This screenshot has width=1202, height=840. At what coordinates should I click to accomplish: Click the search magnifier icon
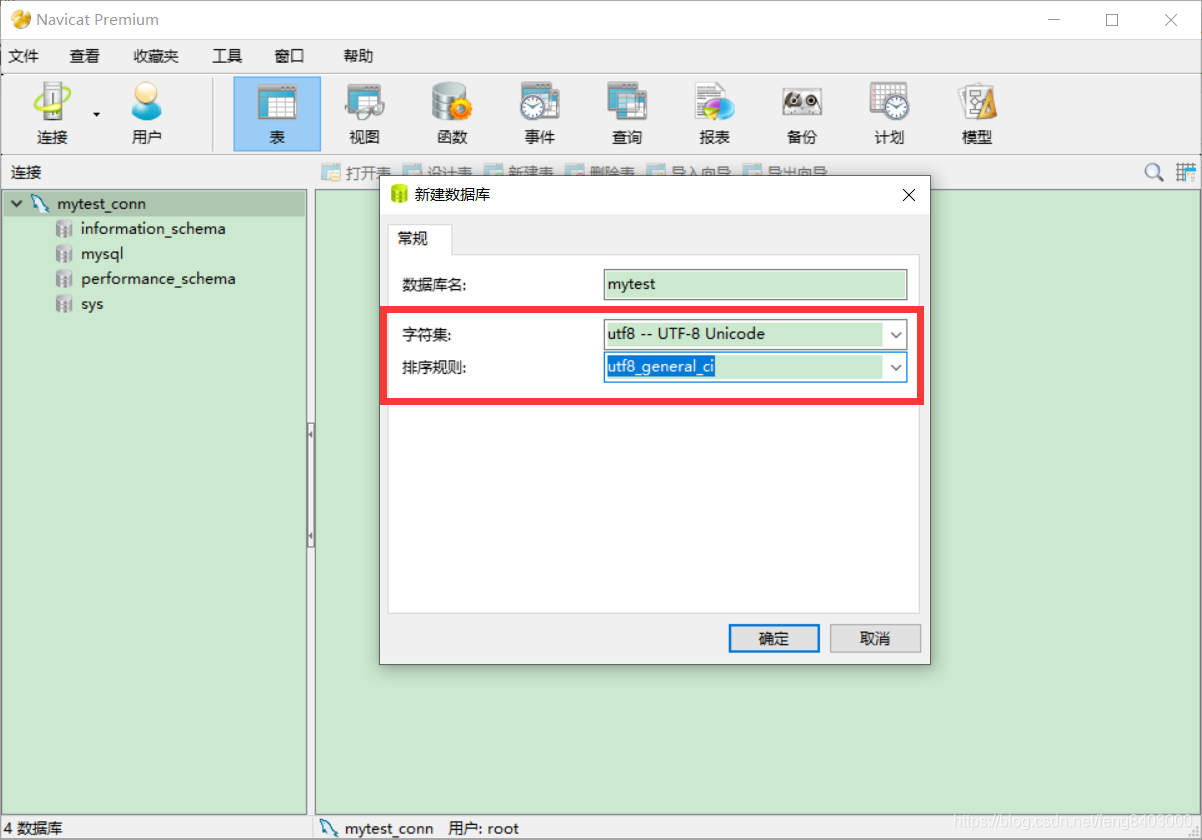tap(1154, 172)
